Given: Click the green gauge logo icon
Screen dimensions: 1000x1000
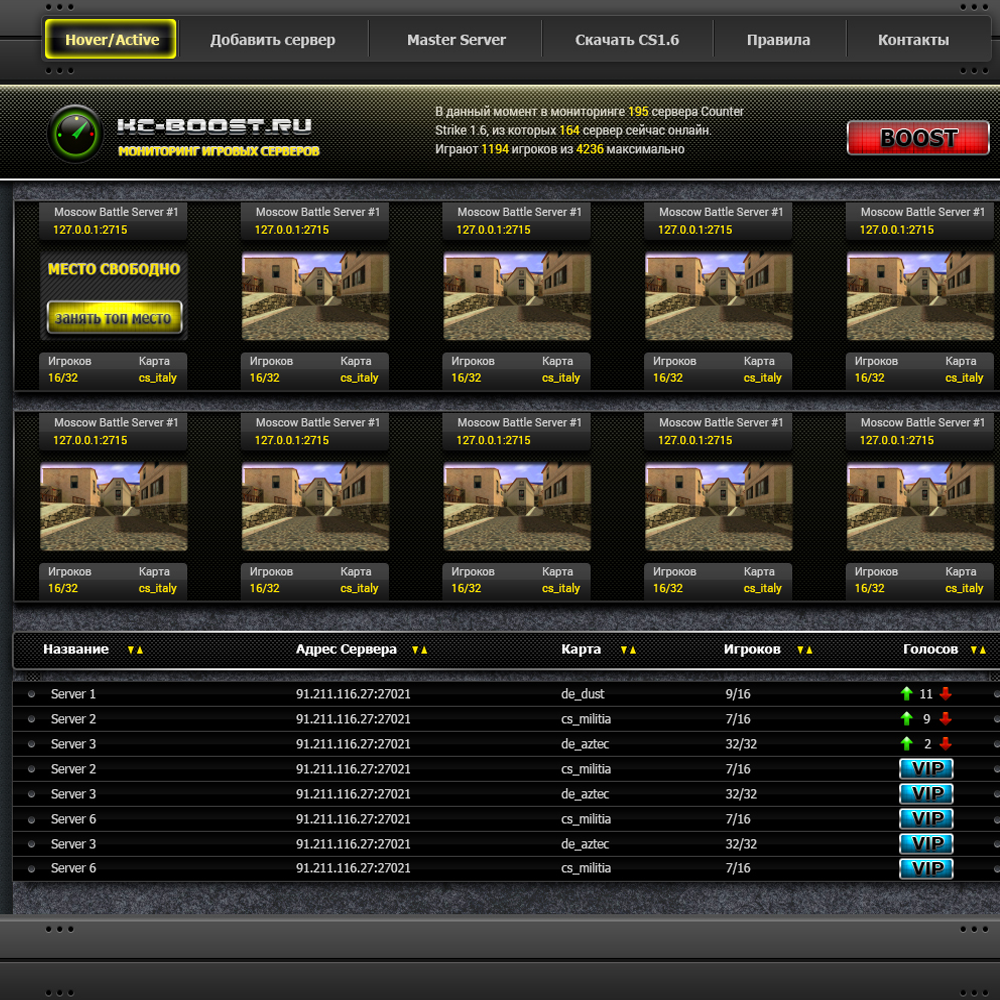Looking at the screenshot, I should (x=75, y=133).
